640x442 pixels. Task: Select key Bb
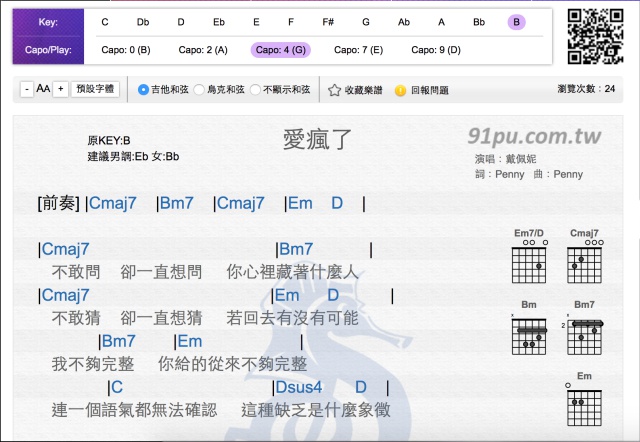479,22
